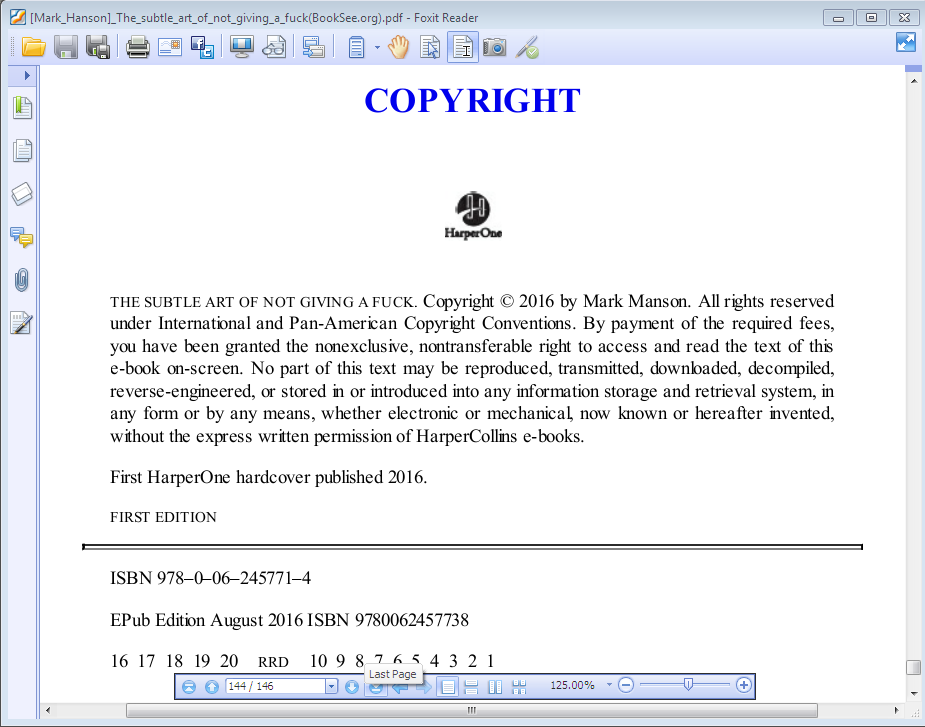Open the Layers panel
The height and width of the screenshot is (727, 925).
pyautogui.click(x=22, y=194)
